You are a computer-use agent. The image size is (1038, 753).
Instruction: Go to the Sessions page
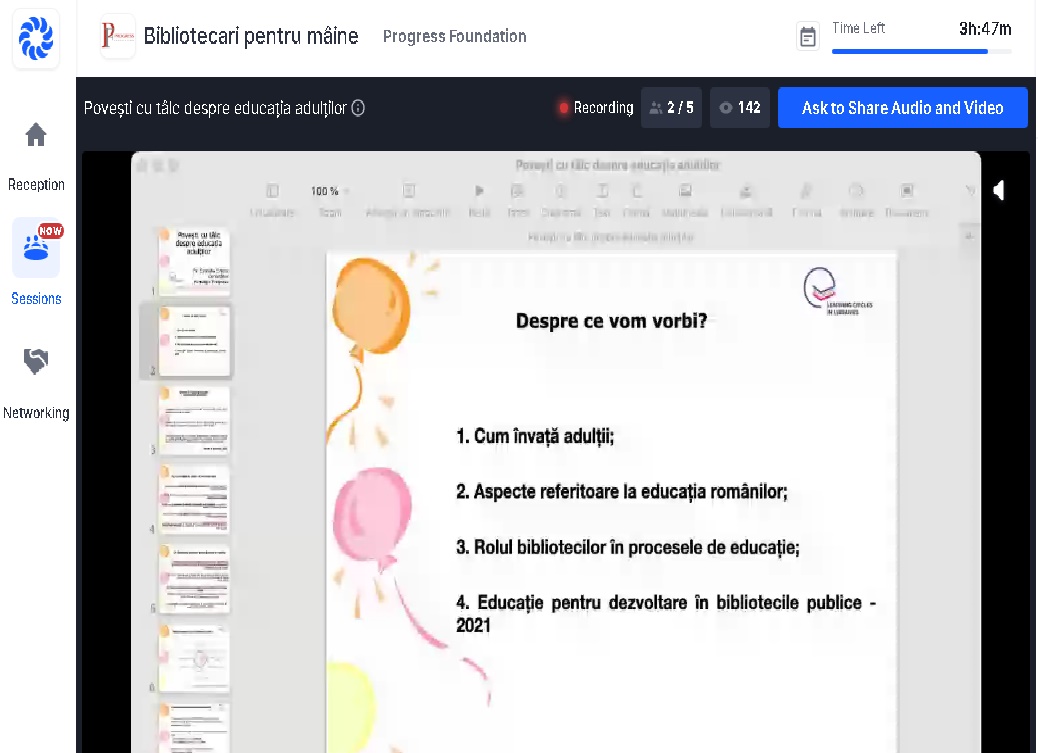point(36,248)
